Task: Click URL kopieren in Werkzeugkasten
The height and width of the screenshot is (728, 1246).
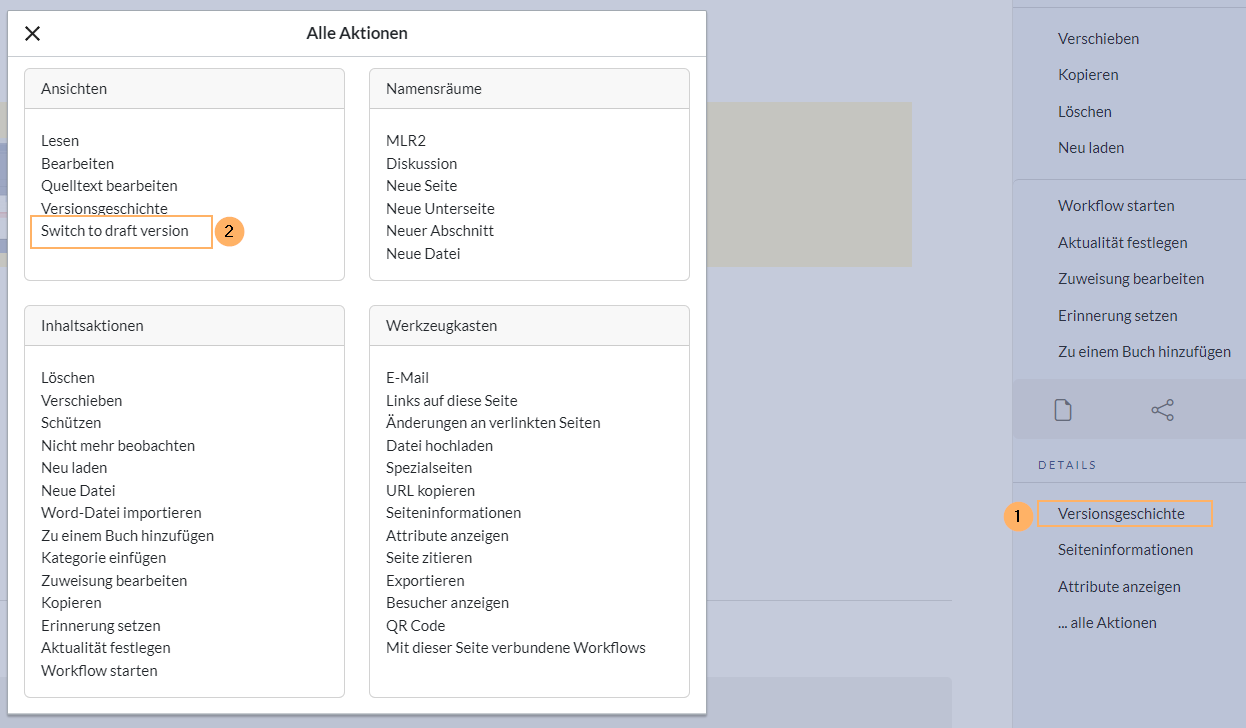Action: point(430,491)
